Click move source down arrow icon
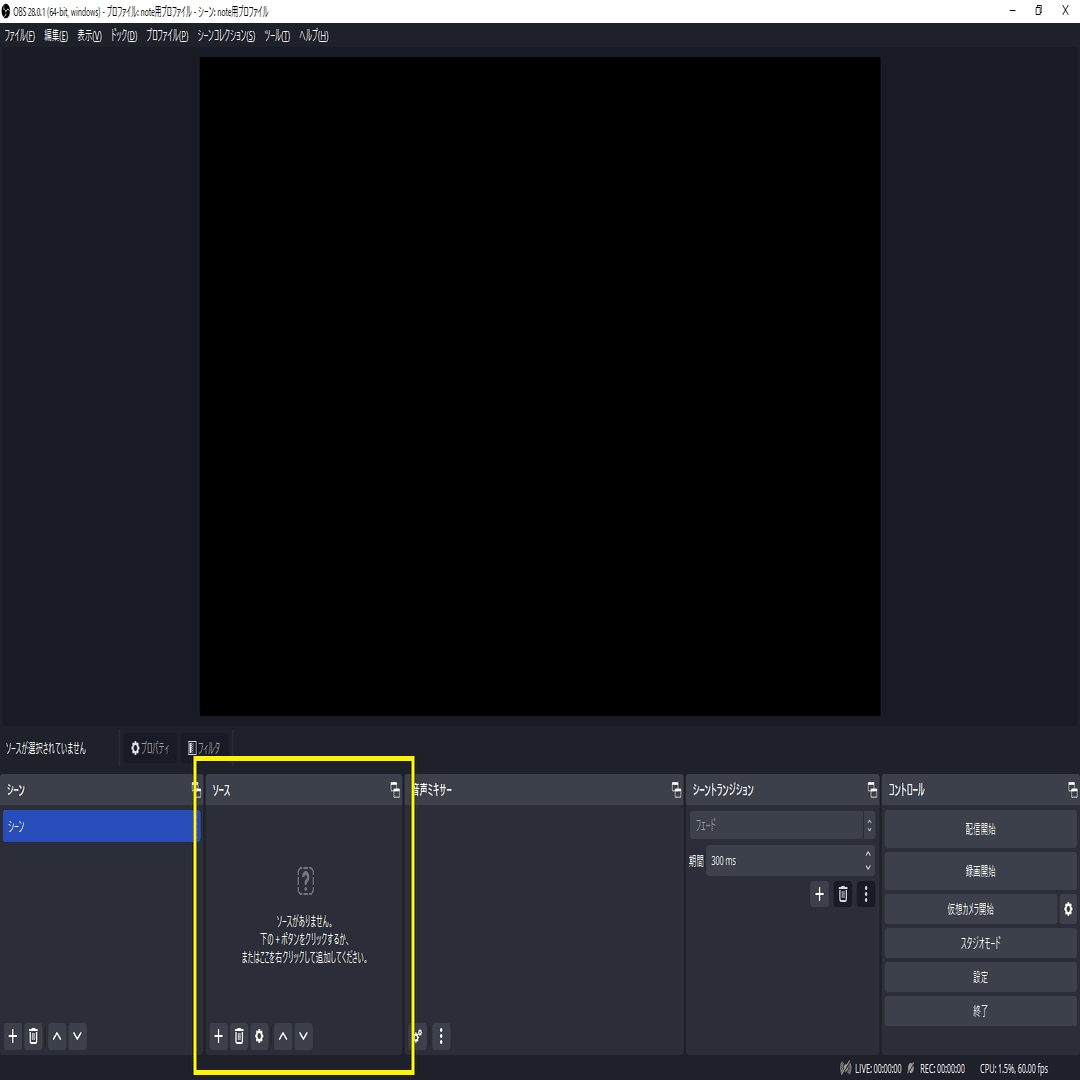This screenshot has height=1080, width=1080. click(303, 1036)
